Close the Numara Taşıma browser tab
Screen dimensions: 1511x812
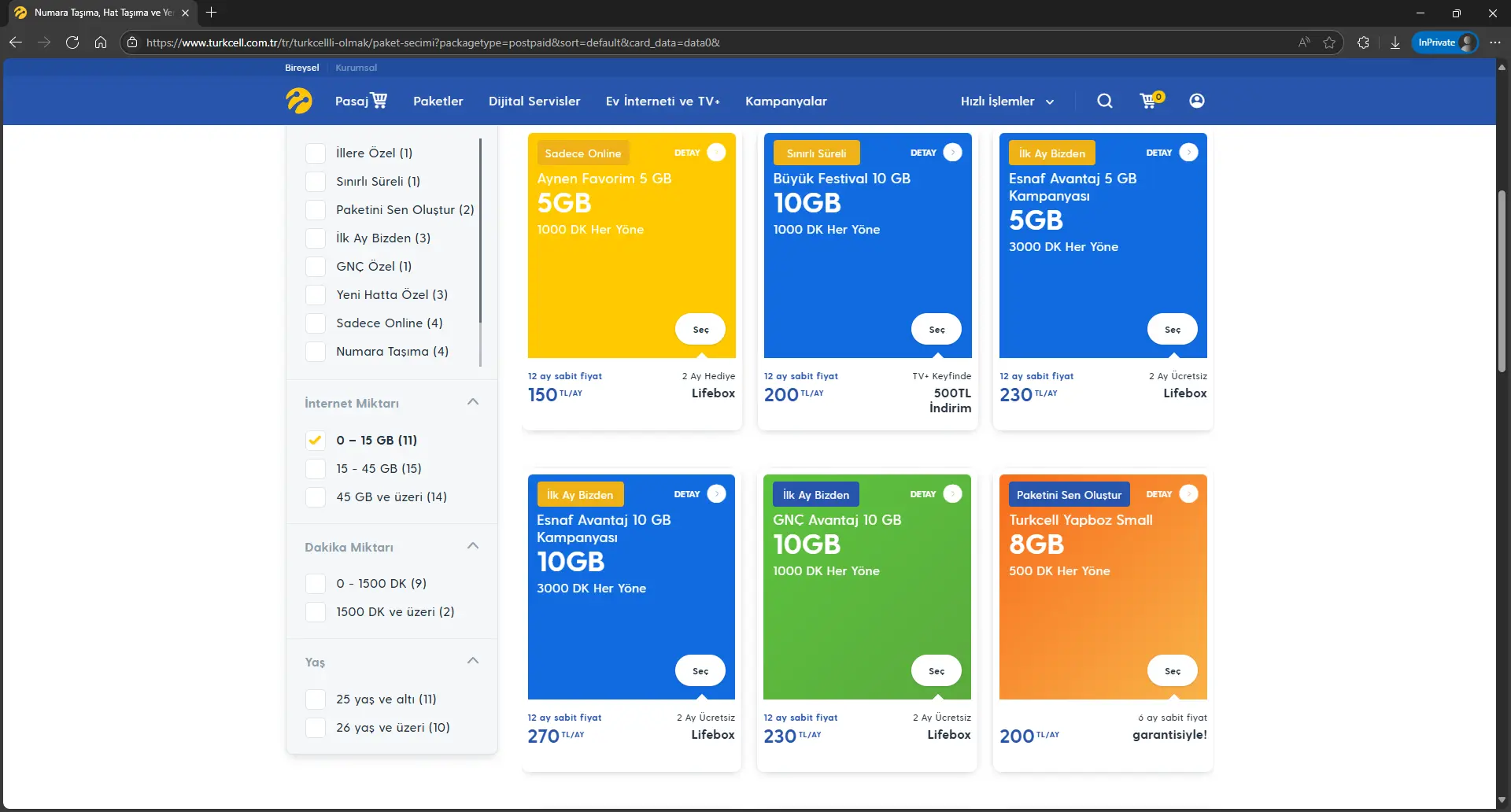pos(185,13)
